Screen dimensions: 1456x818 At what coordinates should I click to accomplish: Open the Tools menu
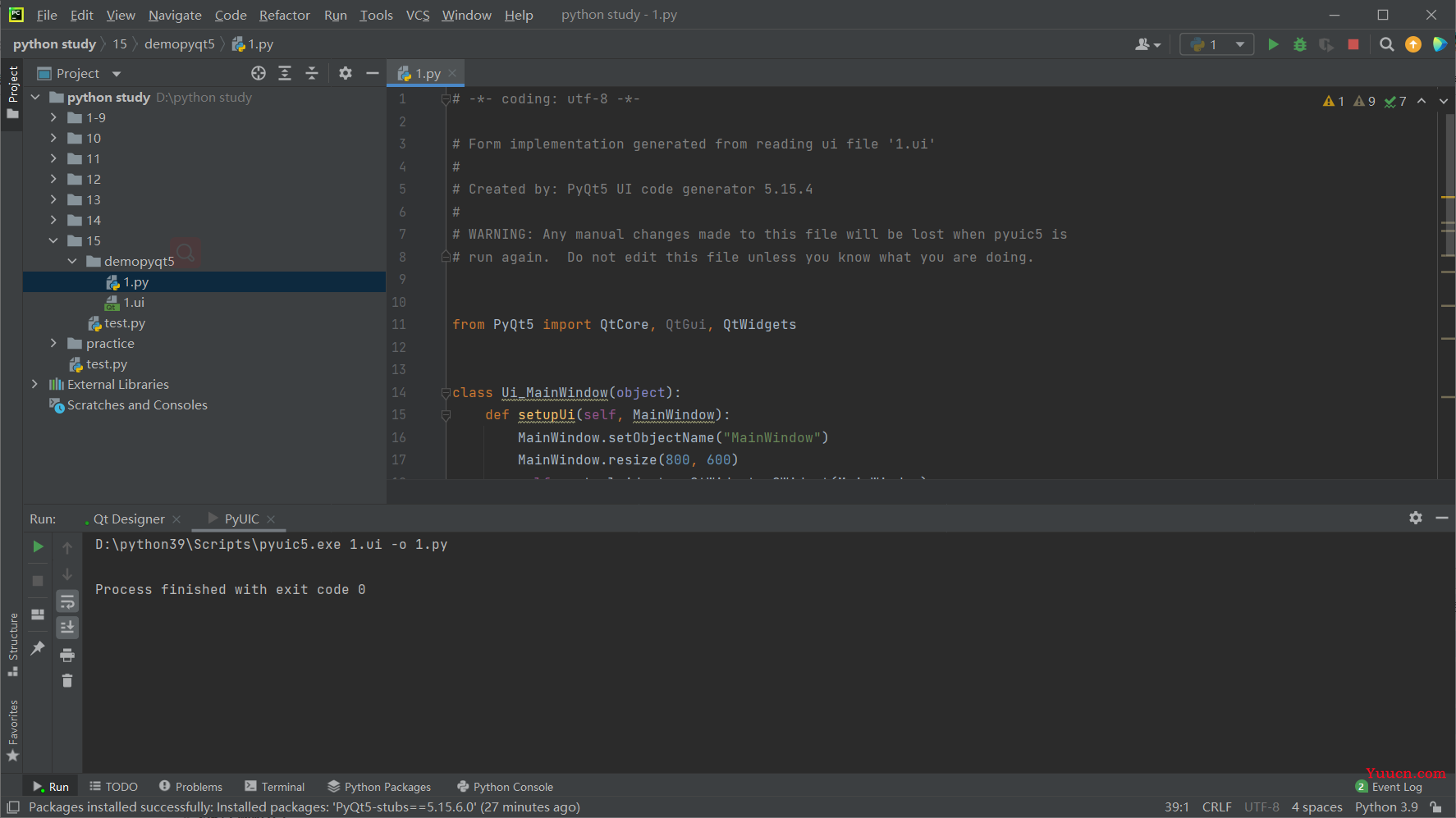[x=376, y=15]
